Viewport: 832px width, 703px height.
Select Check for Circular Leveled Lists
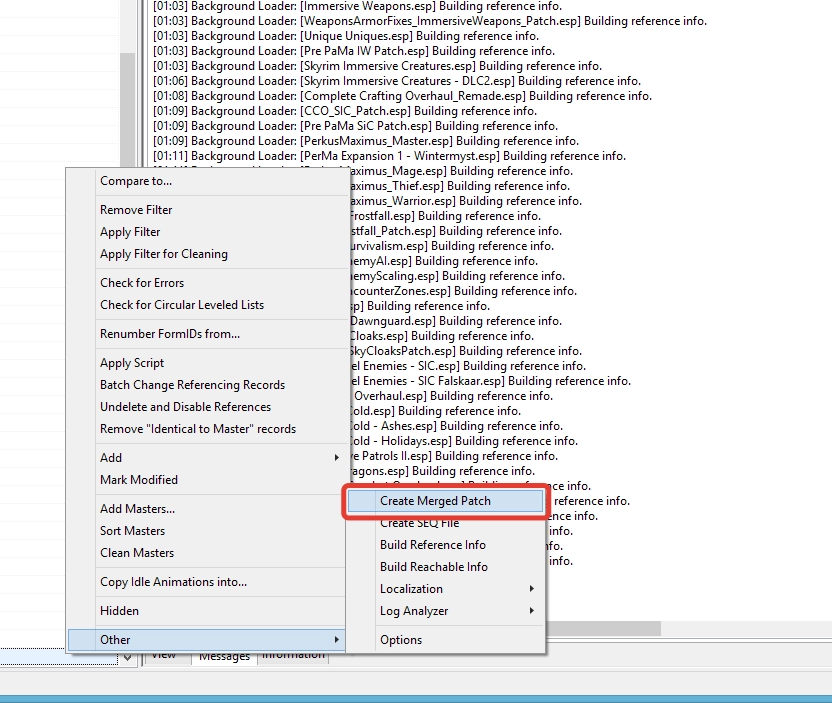[x=182, y=305]
